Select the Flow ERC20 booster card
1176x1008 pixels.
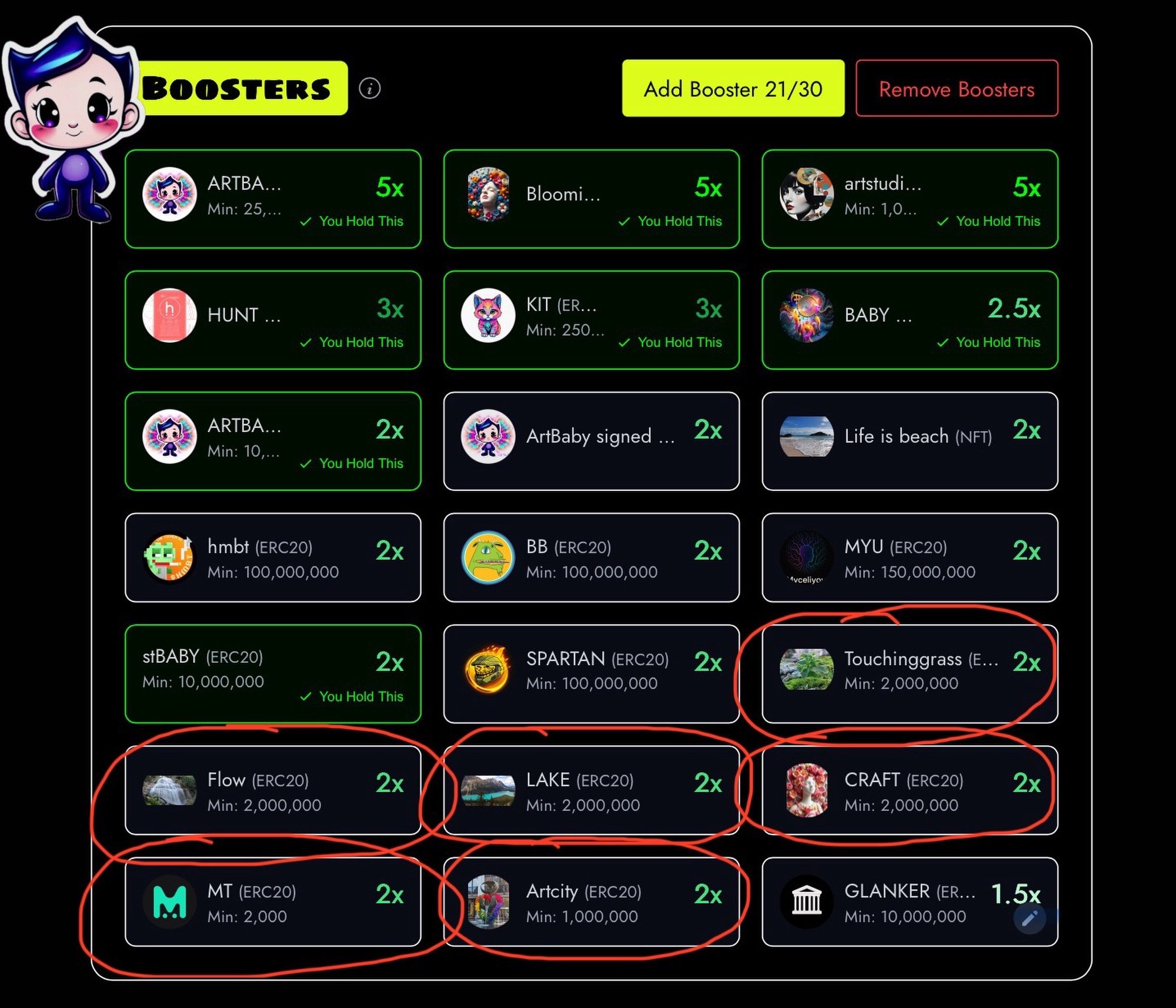pyautogui.click(x=273, y=790)
